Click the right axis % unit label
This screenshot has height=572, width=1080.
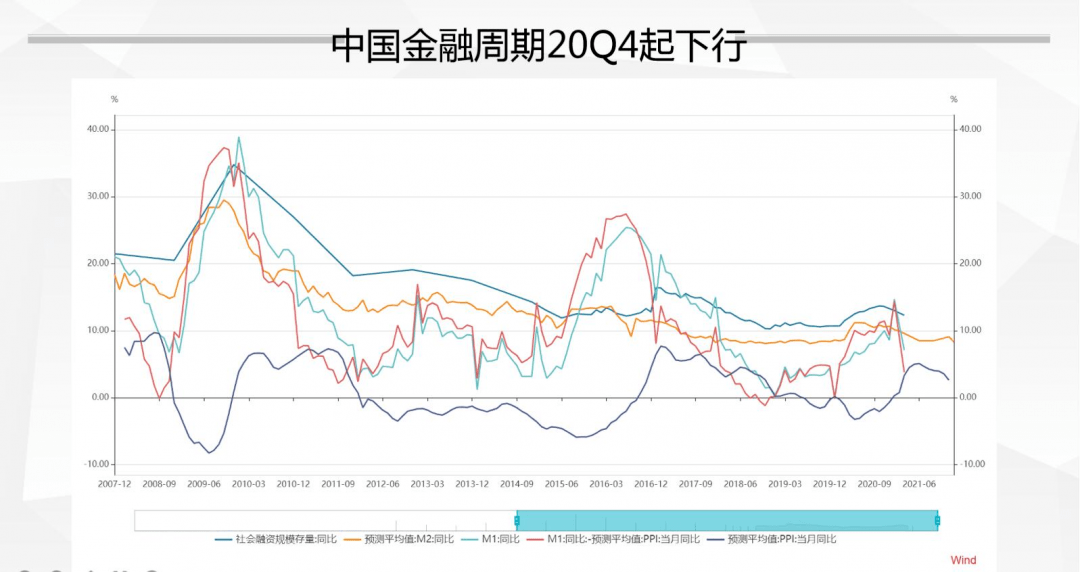coord(954,99)
